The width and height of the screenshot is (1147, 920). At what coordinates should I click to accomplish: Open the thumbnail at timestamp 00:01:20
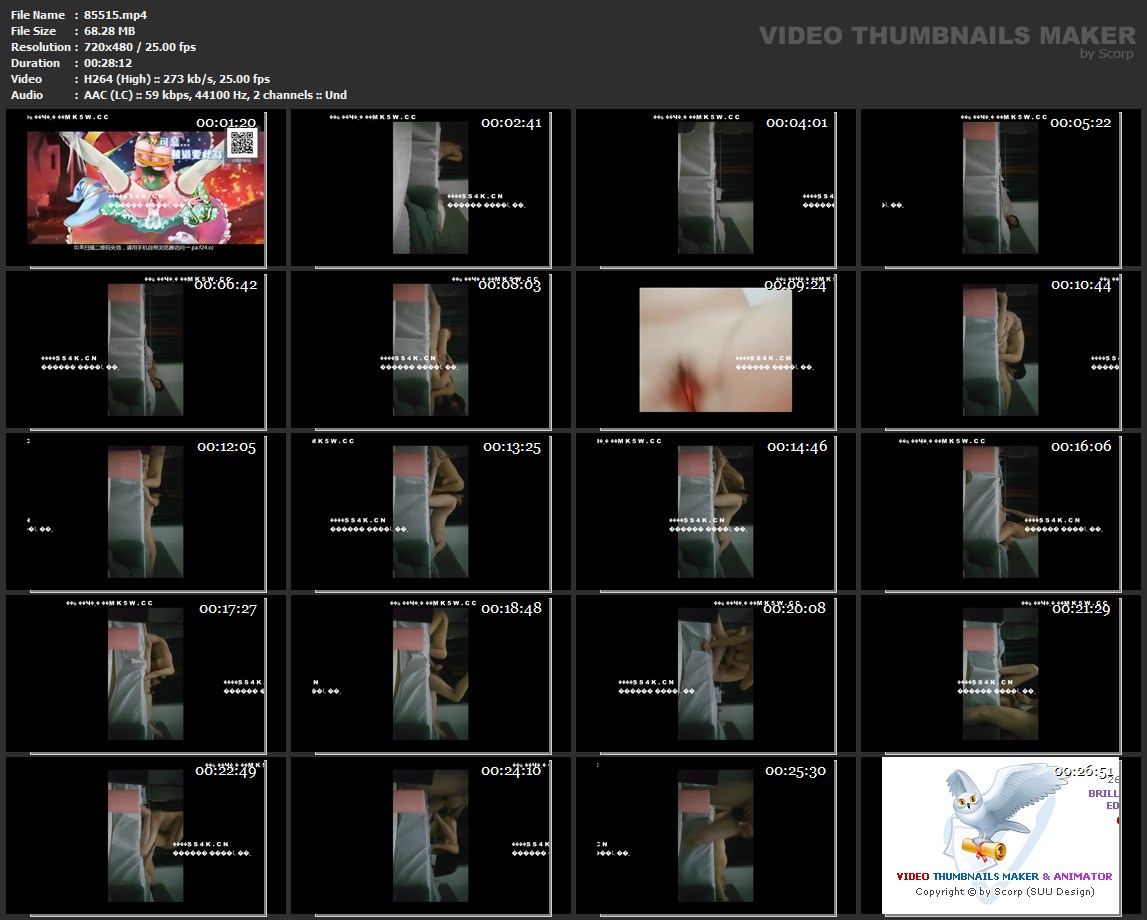[146, 188]
